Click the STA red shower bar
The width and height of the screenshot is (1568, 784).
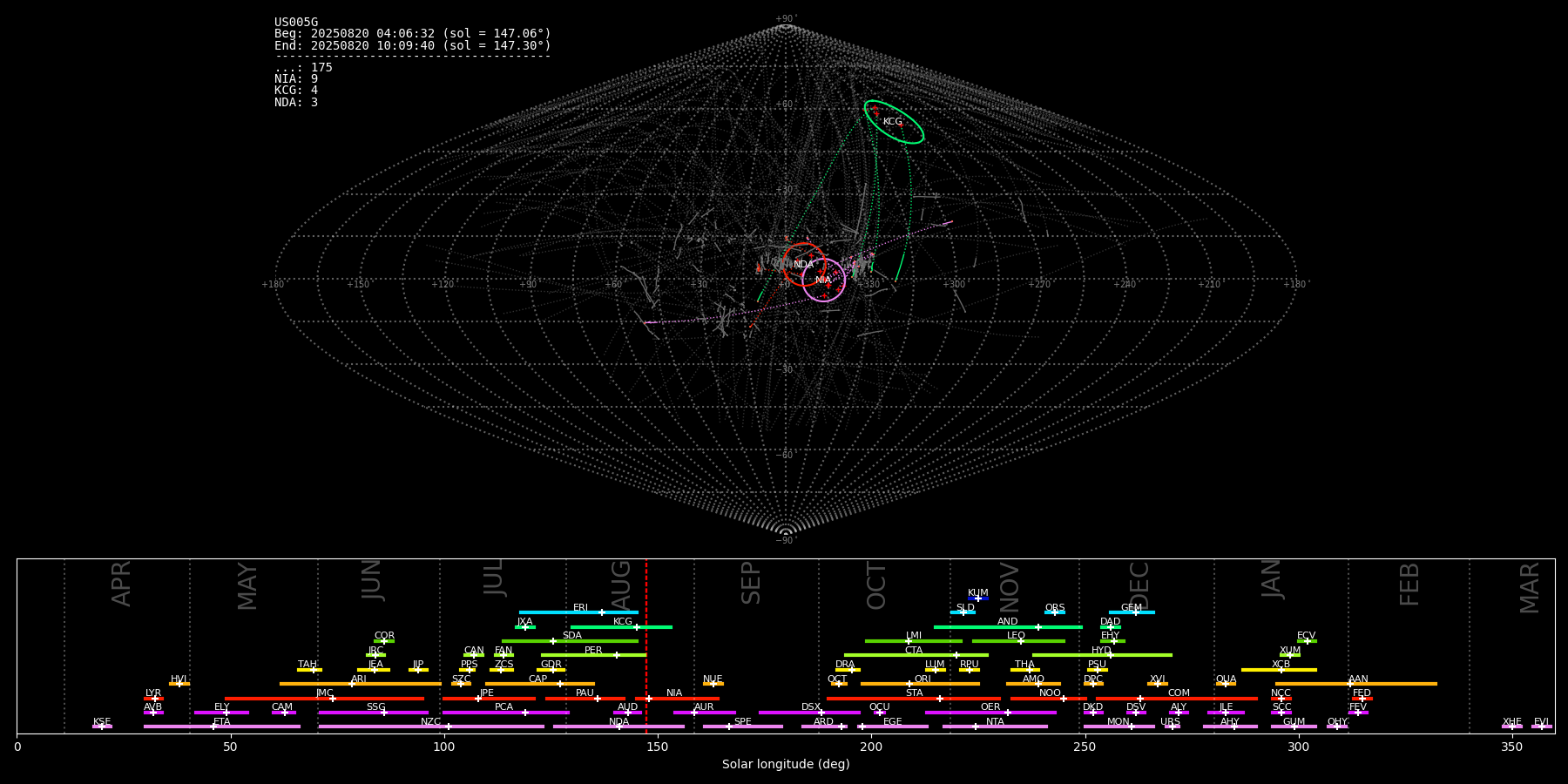tap(914, 699)
